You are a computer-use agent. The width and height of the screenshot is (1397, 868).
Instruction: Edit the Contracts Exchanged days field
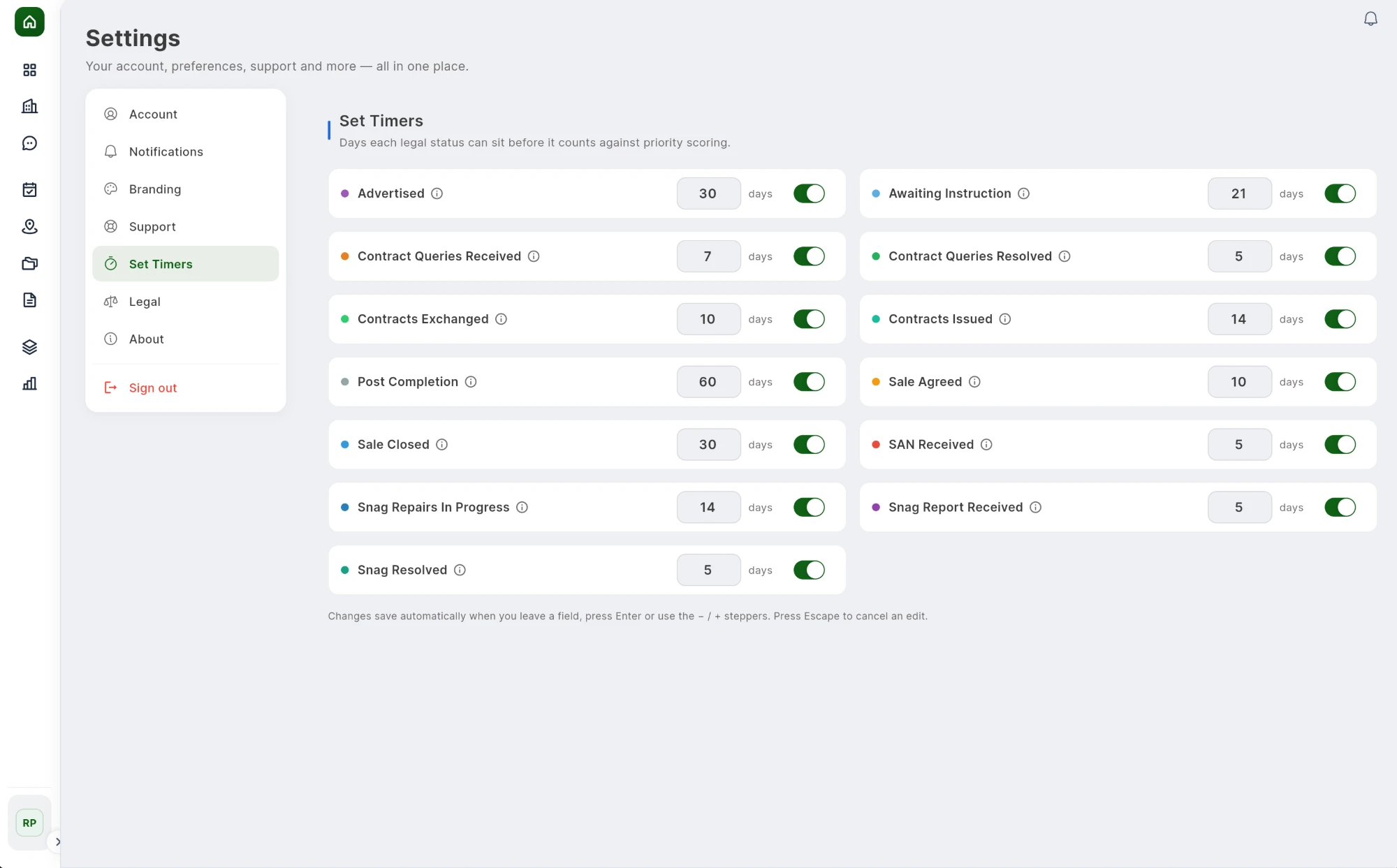click(708, 319)
